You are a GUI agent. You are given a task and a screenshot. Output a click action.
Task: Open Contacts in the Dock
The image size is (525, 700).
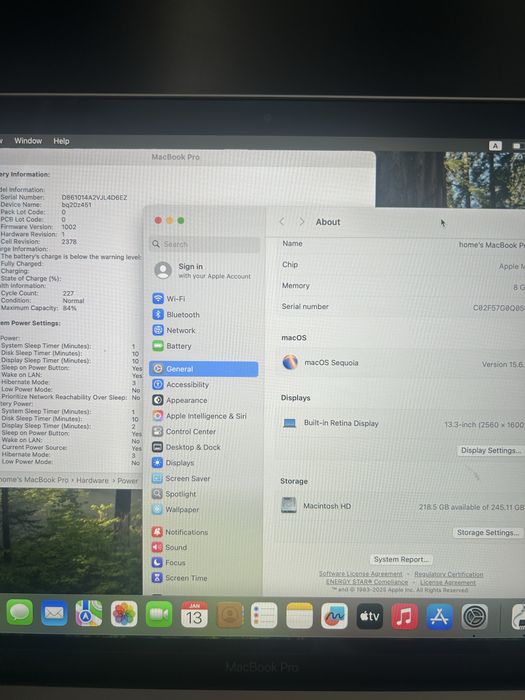click(229, 616)
